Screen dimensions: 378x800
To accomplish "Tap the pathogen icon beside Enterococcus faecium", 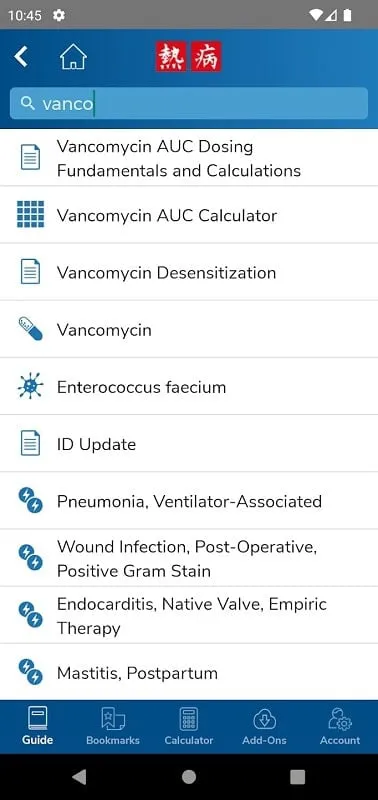I will pos(30,386).
